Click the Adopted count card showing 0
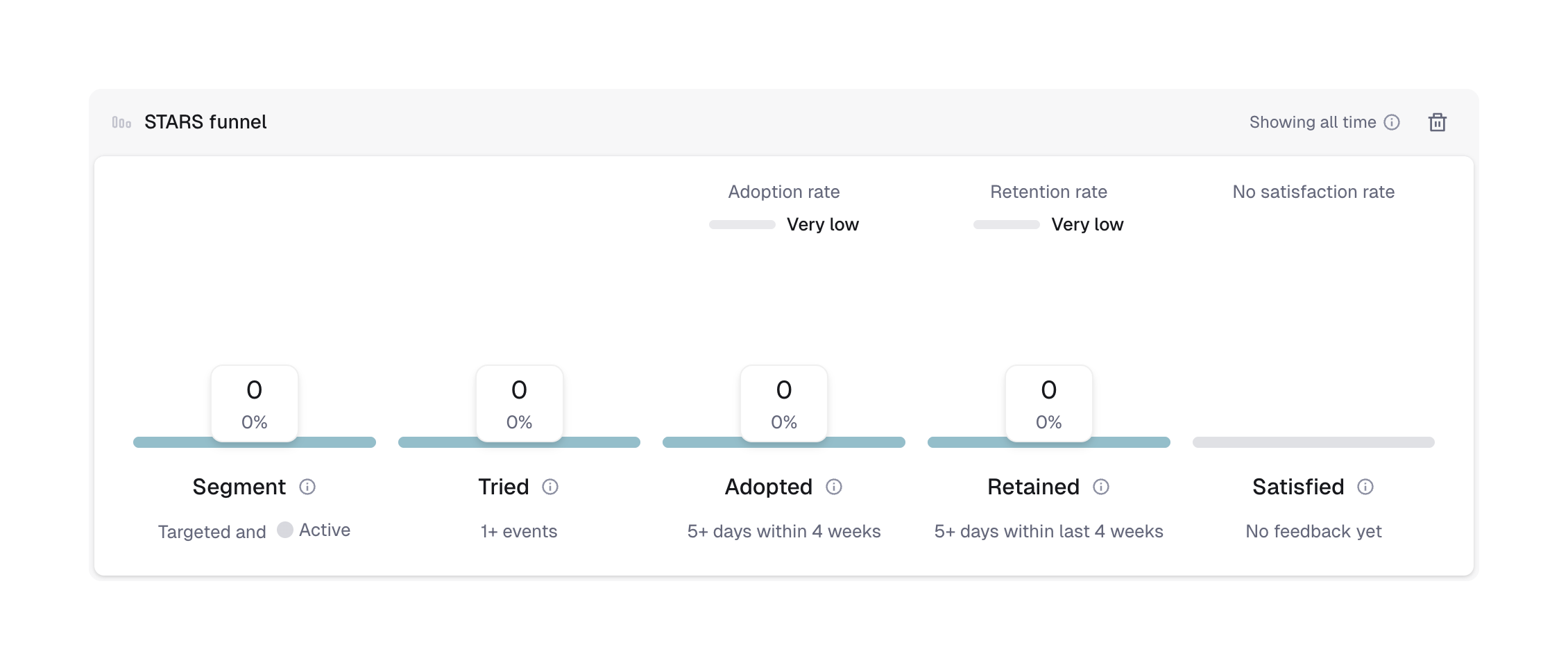The image size is (1568, 670). tap(784, 403)
